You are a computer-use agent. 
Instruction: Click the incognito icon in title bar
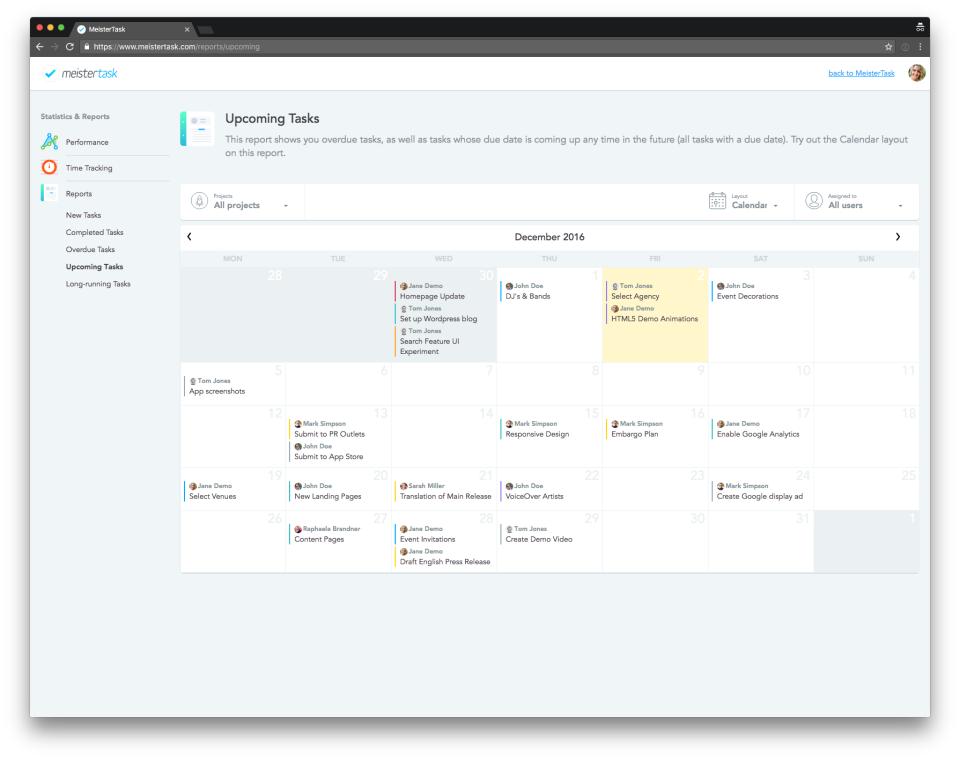(x=920, y=27)
